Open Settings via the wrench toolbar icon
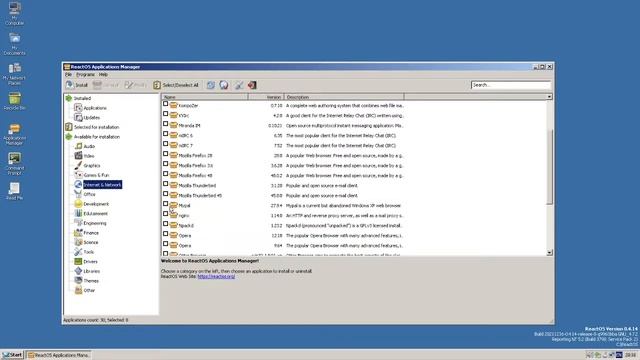 click(239, 85)
